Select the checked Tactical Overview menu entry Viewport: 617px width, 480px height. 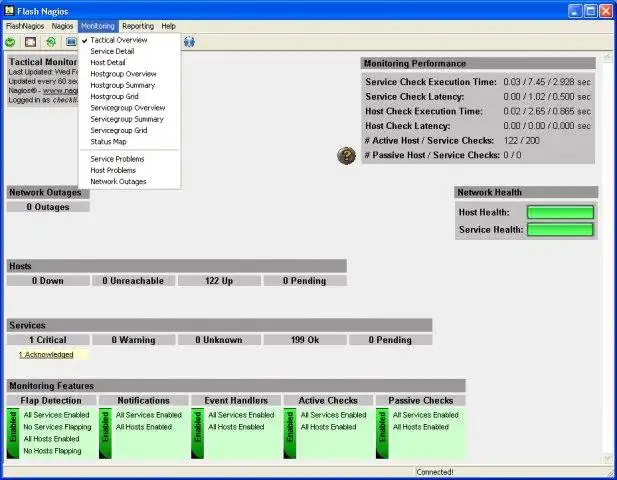point(129,40)
